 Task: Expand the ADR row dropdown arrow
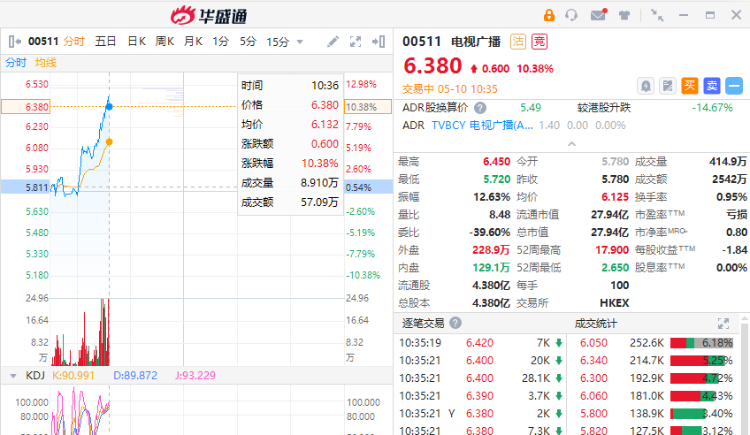coord(569,144)
